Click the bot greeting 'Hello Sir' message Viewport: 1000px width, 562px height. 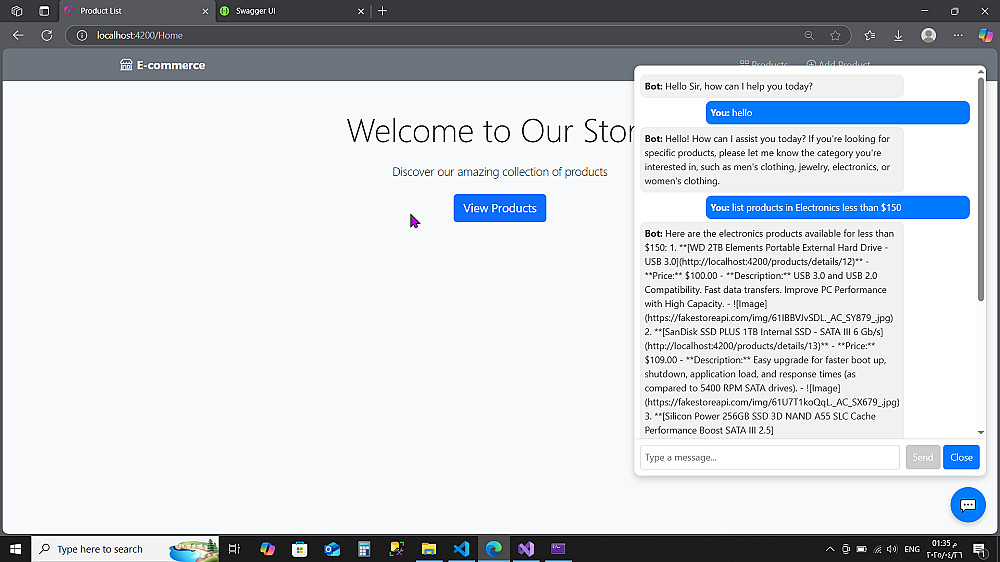(772, 86)
